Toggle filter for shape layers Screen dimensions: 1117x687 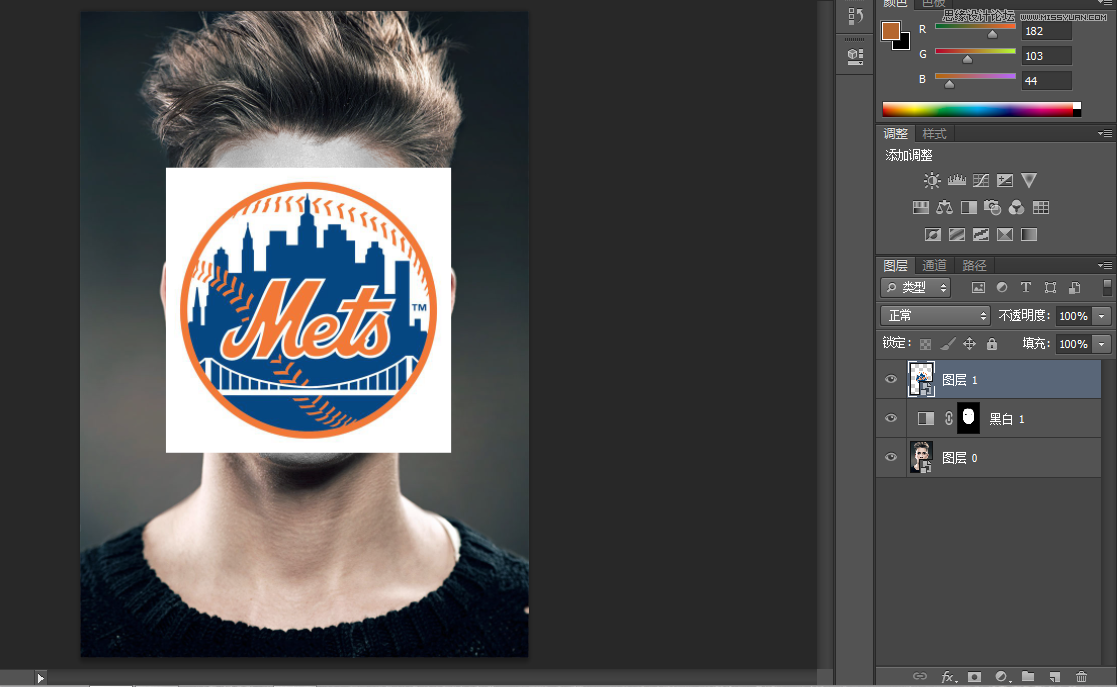1050,287
